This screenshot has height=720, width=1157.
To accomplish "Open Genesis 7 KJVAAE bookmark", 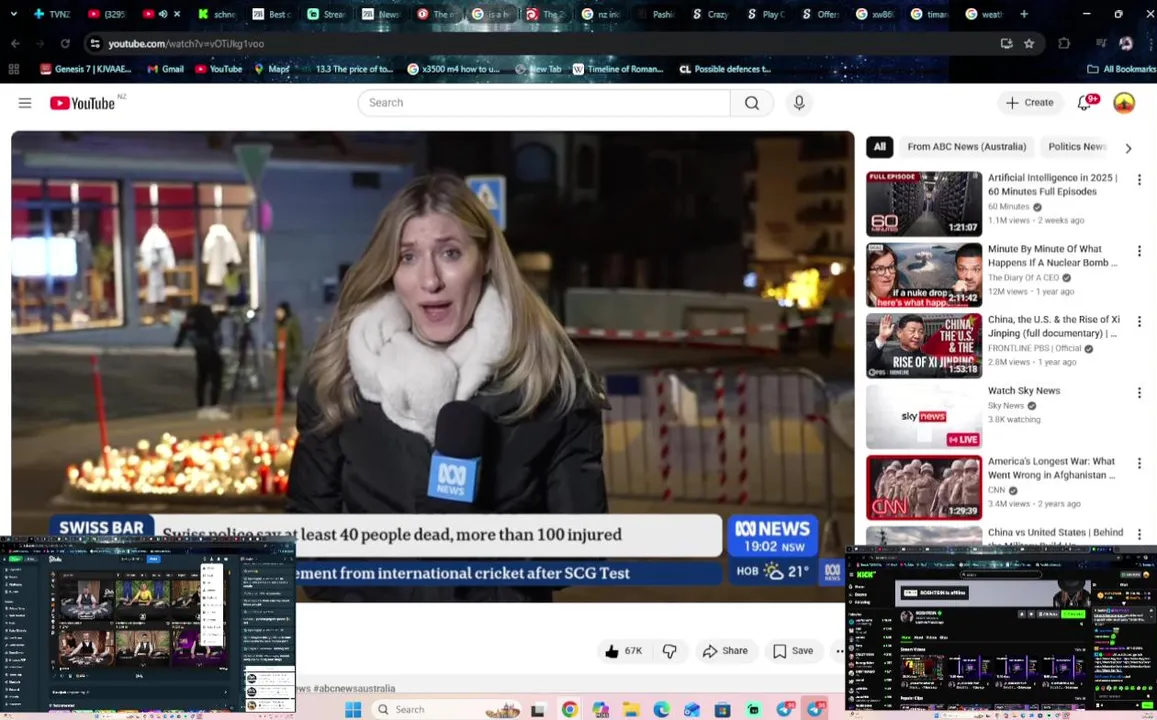I will click(x=86, y=69).
